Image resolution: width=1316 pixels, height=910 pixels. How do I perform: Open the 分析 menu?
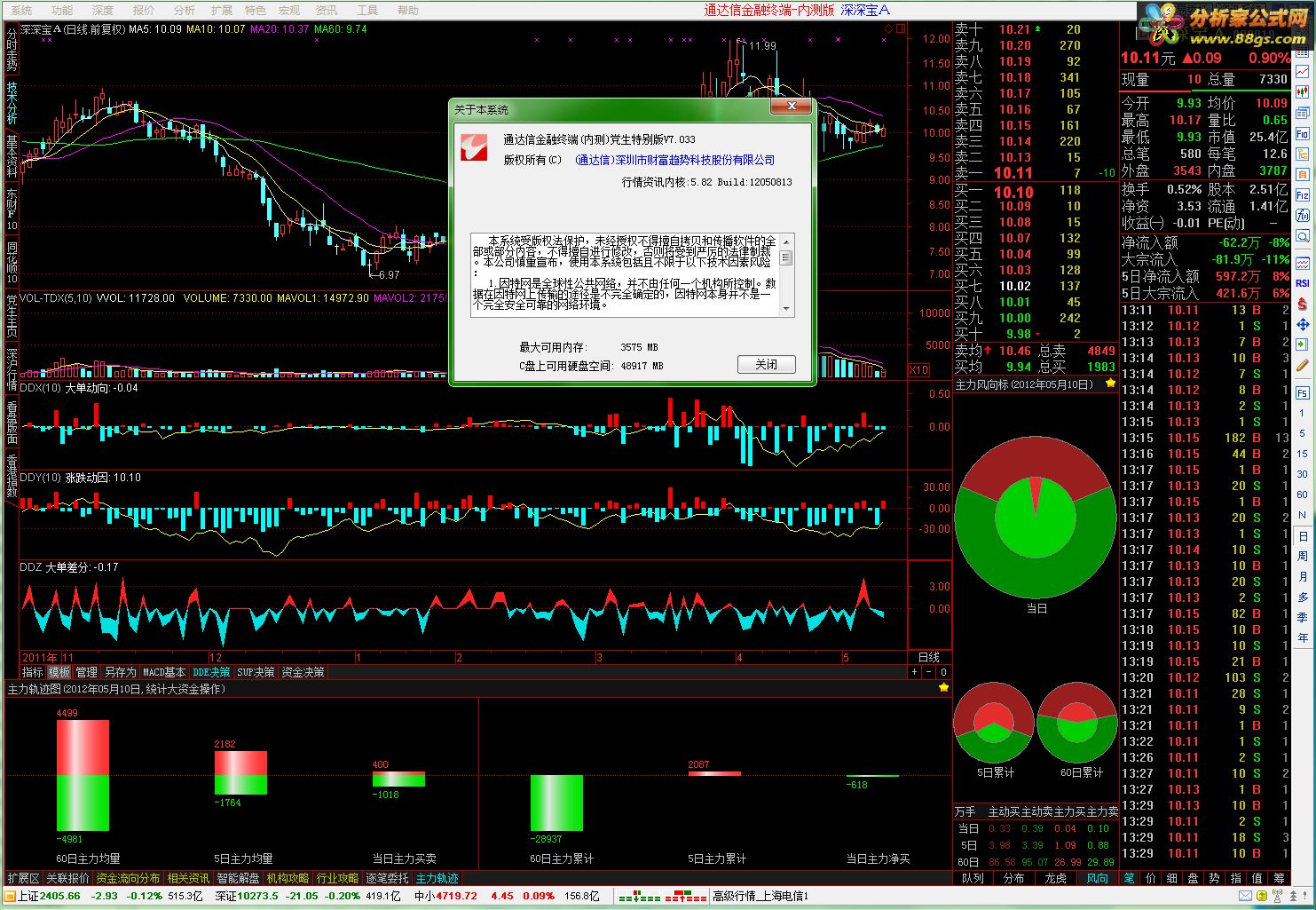tap(184, 11)
